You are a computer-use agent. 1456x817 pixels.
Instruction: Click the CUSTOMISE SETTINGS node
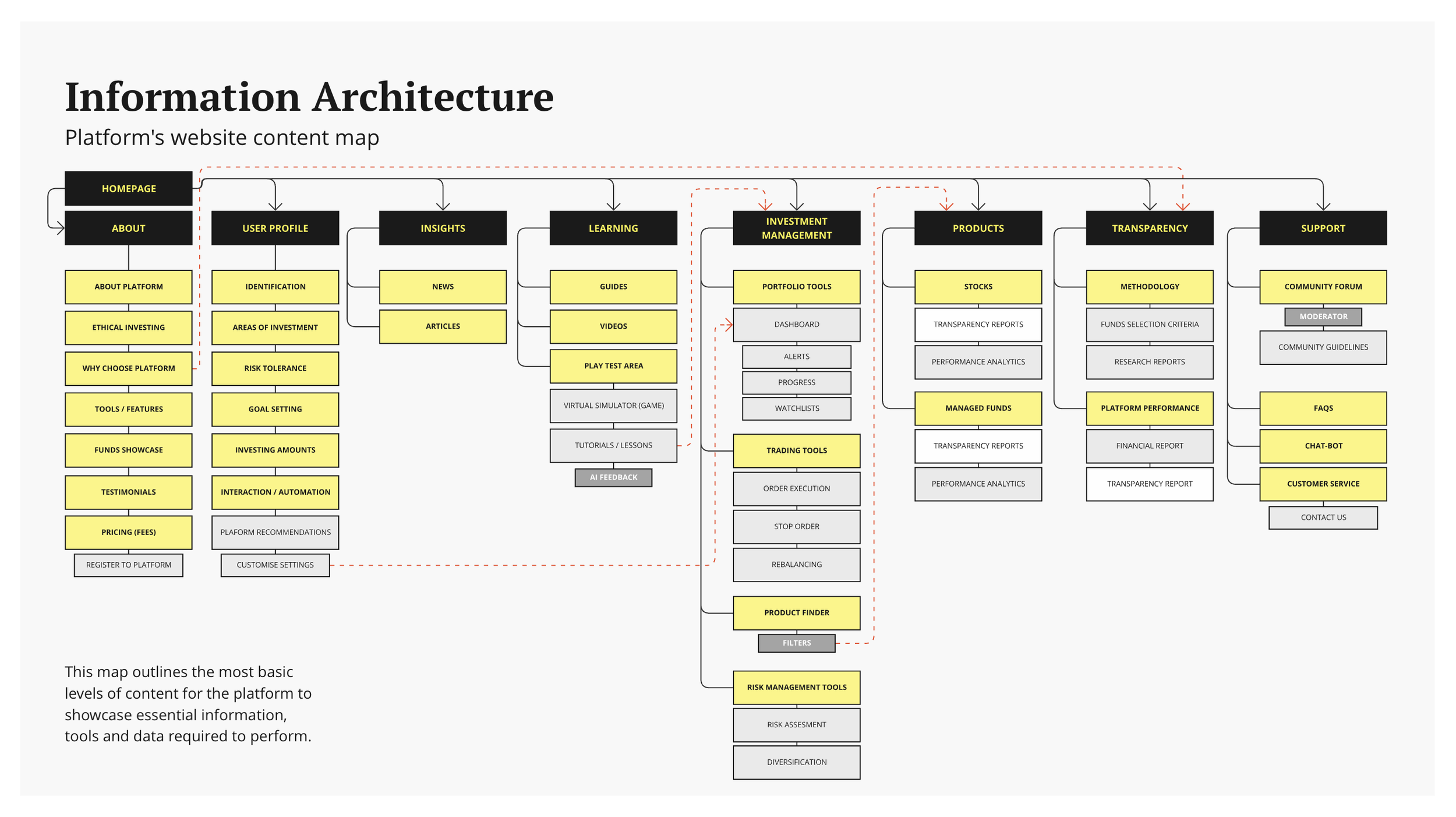point(275,565)
